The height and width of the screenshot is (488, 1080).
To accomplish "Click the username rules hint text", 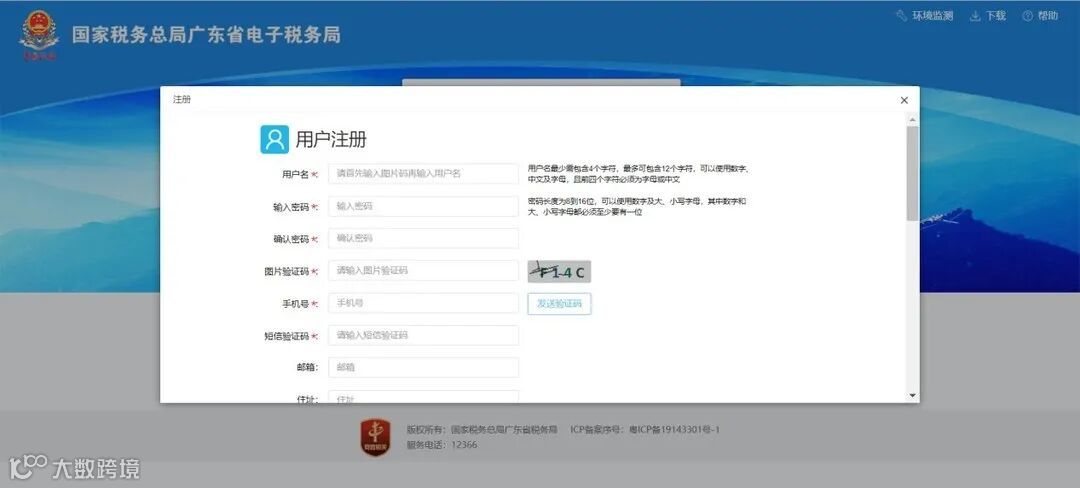I will [x=638, y=173].
